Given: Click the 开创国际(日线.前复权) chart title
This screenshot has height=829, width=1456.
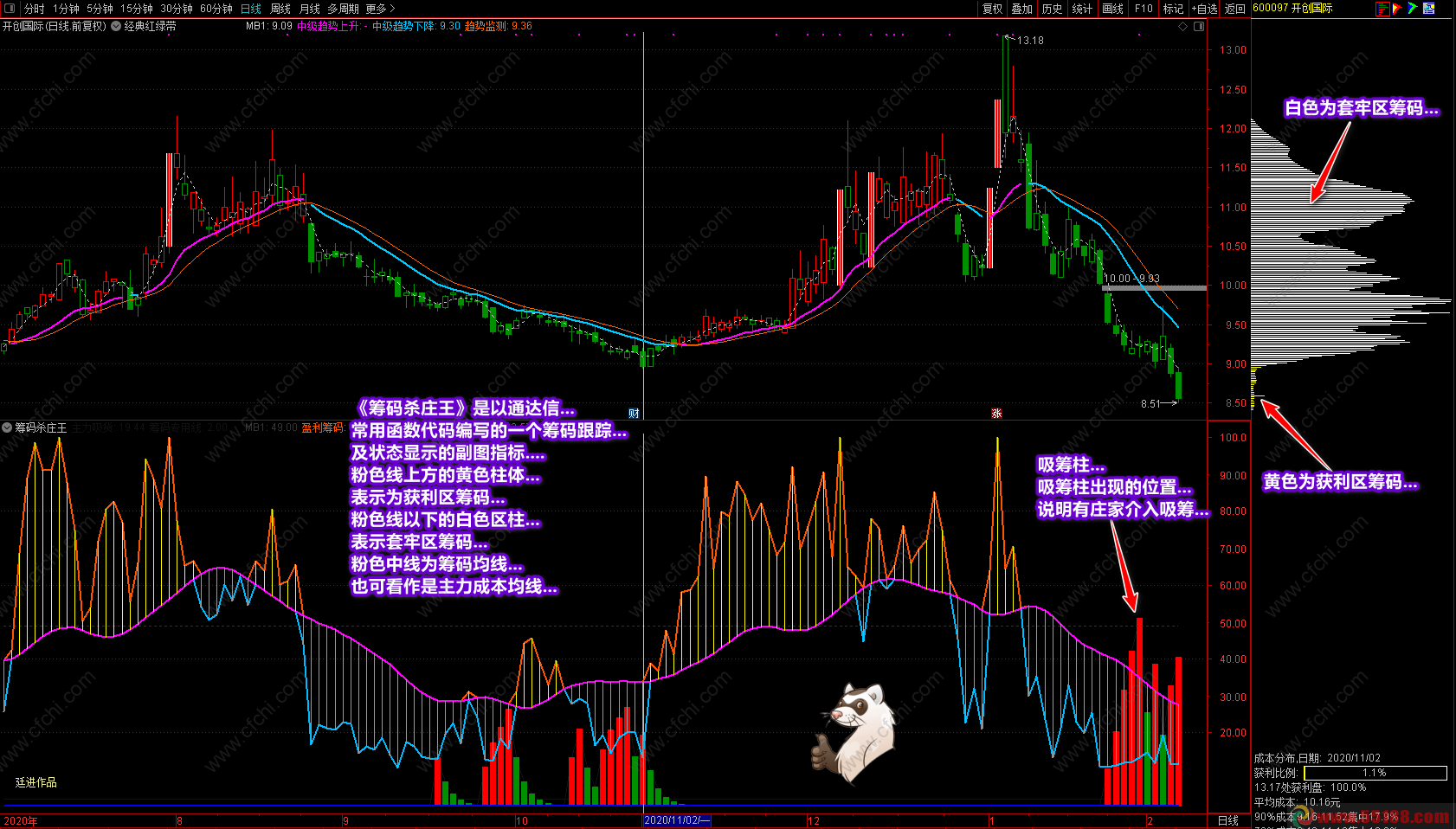Looking at the screenshot, I should tap(55, 26).
